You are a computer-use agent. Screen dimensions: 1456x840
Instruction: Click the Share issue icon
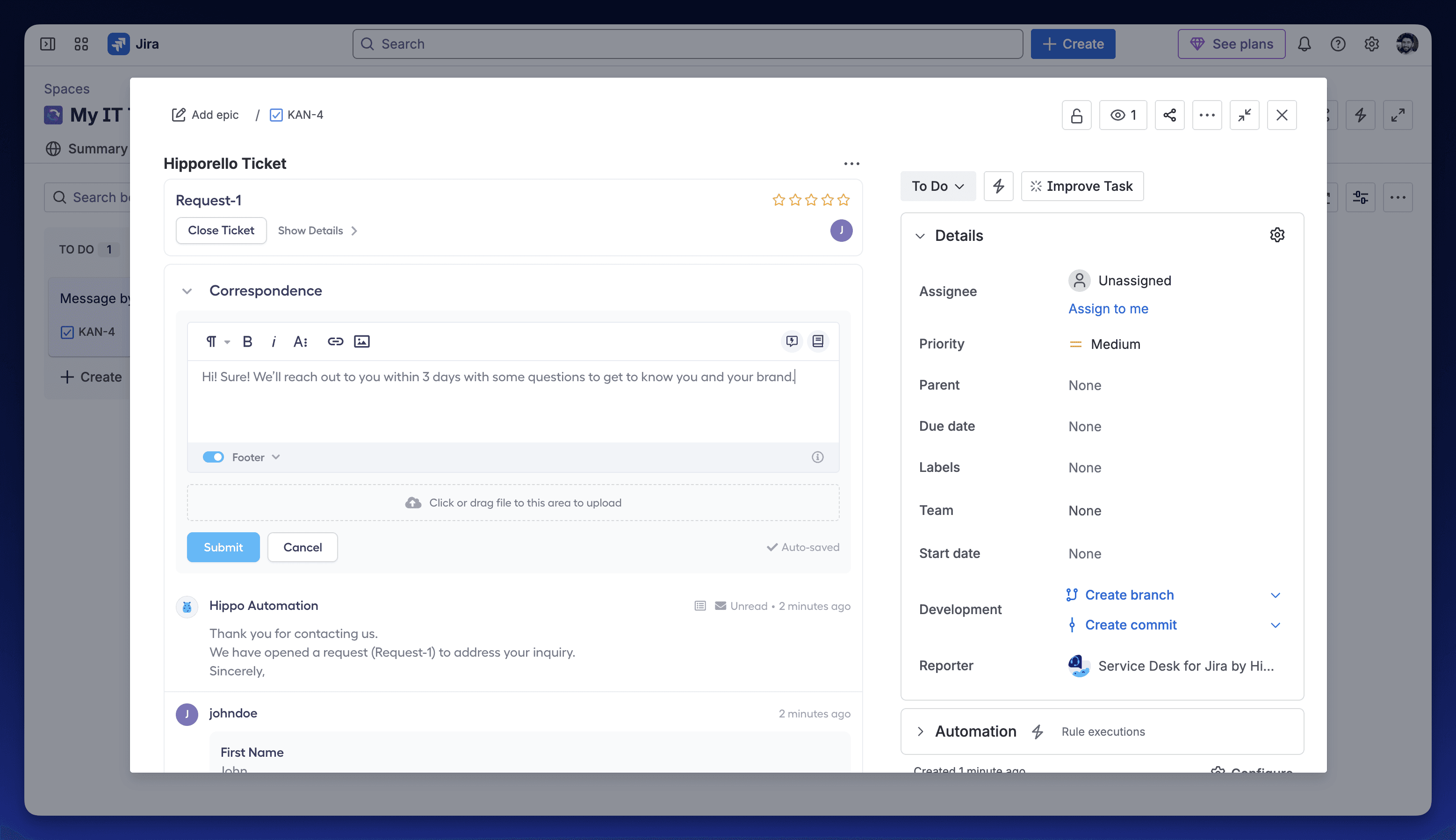[1169, 115]
